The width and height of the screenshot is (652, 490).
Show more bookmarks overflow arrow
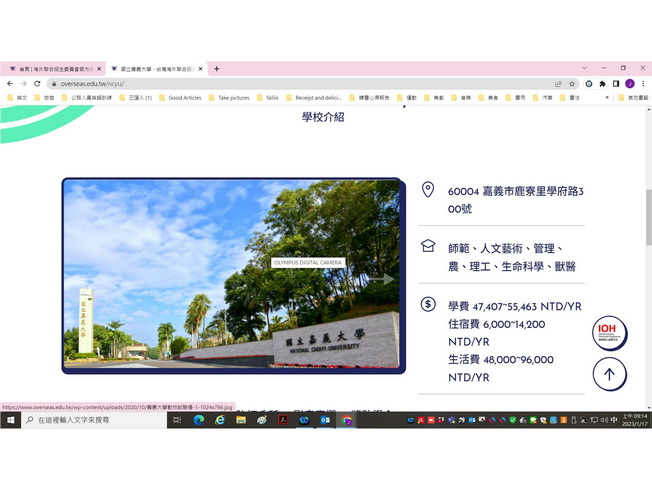[x=607, y=98]
